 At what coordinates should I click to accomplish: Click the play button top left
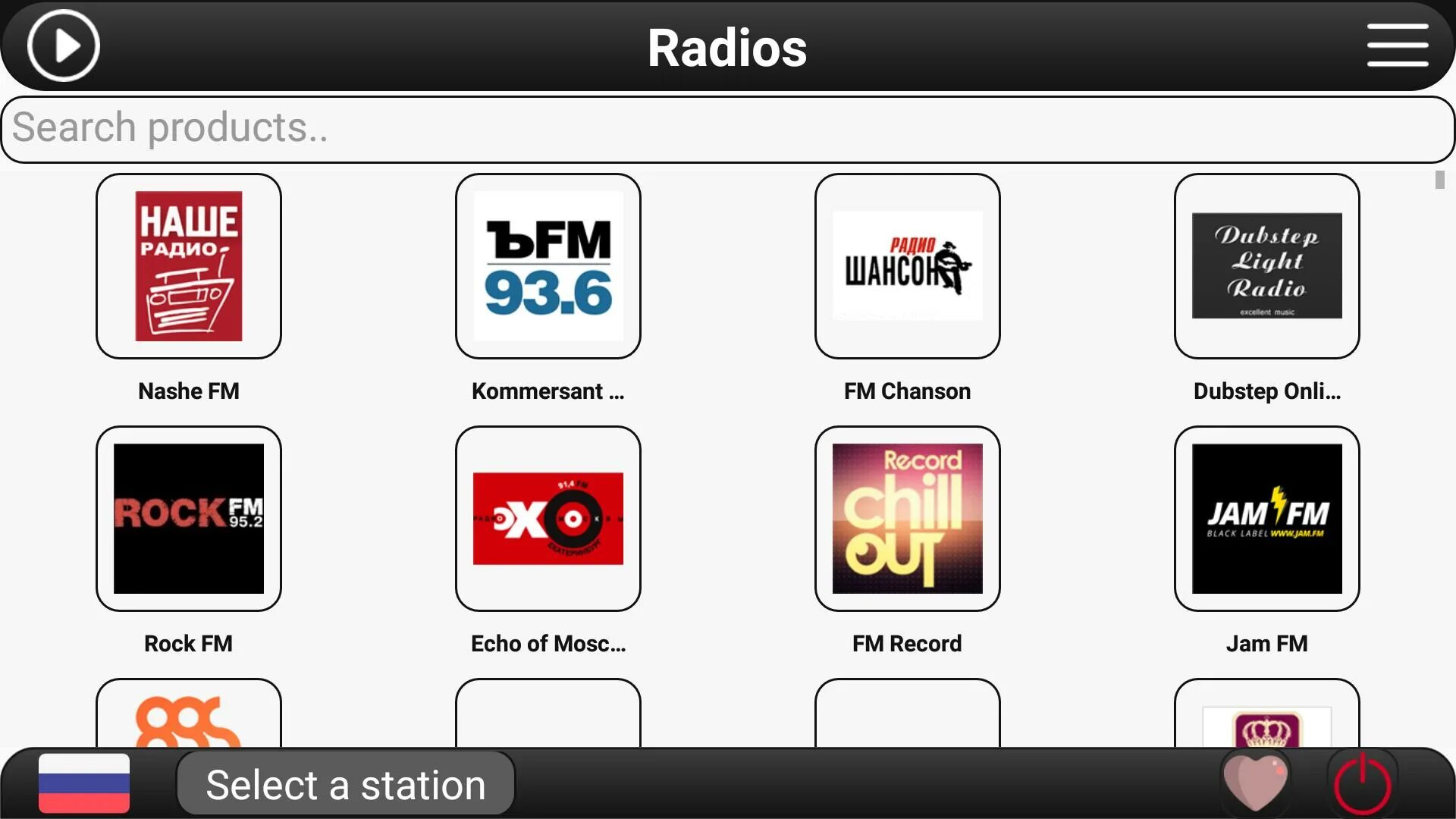coord(63,46)
